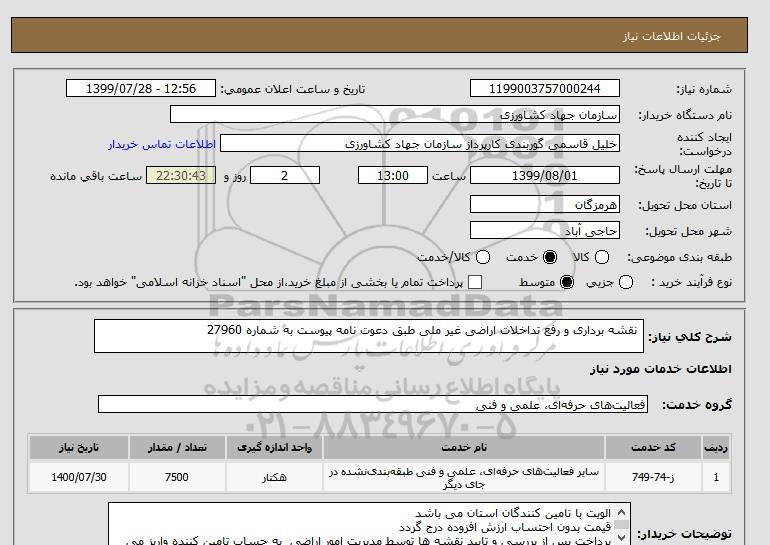This screenshot has width=770, height=545.
Task: Click the buyer notes scrollbar thumb
Action: click(622, 525)
